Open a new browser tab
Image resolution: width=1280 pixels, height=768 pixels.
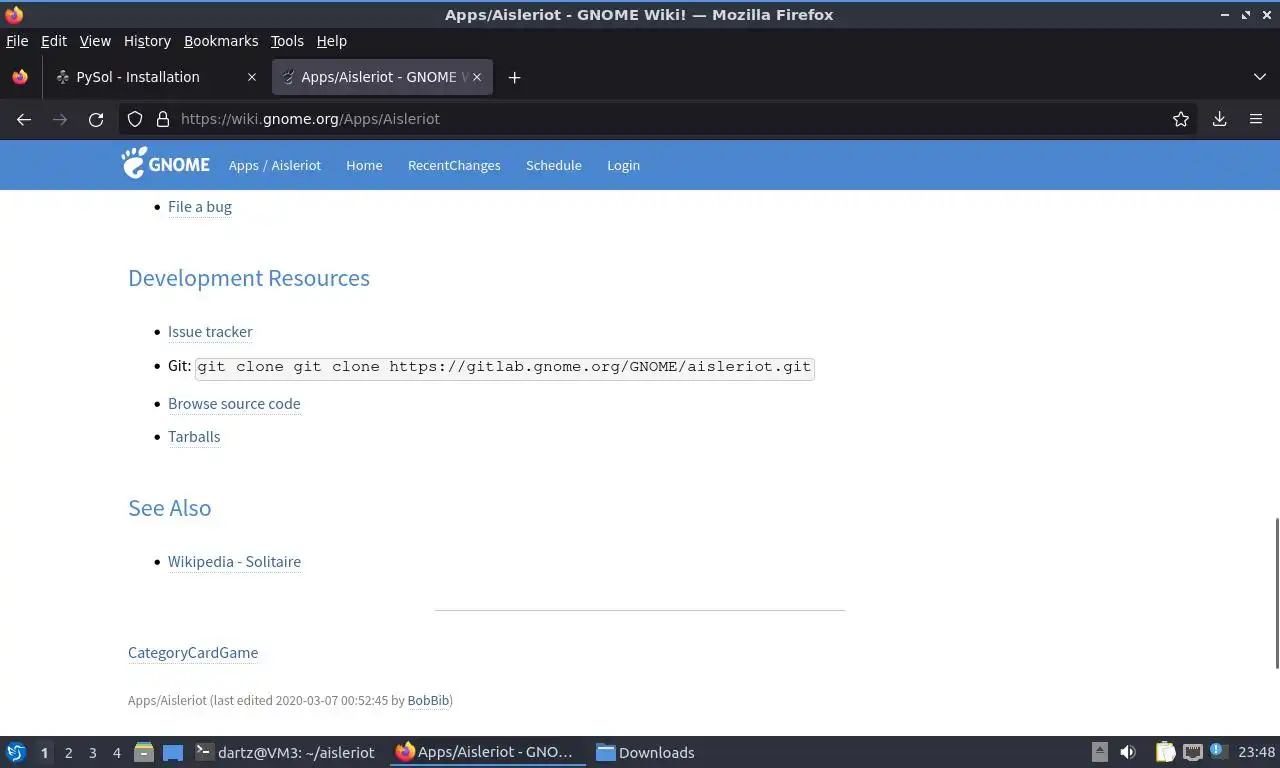coord(514,77)
